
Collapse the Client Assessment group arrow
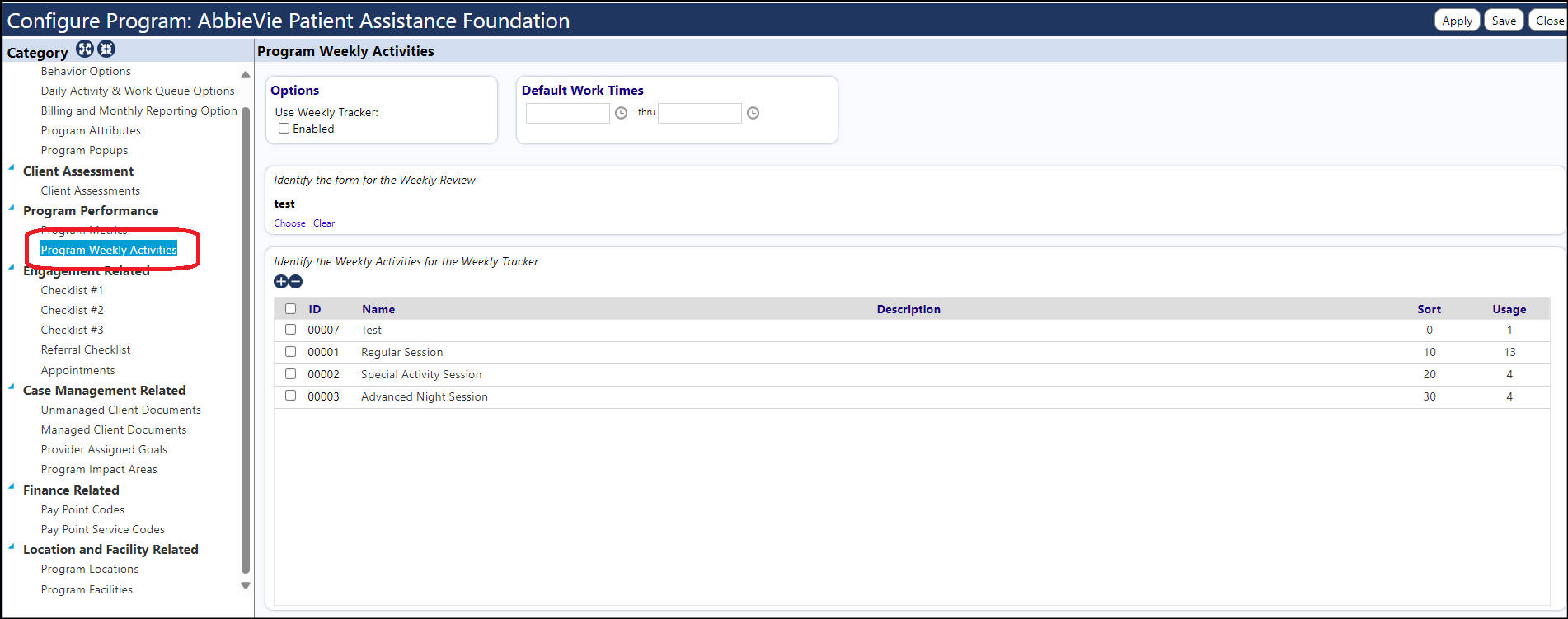(12, 168)
